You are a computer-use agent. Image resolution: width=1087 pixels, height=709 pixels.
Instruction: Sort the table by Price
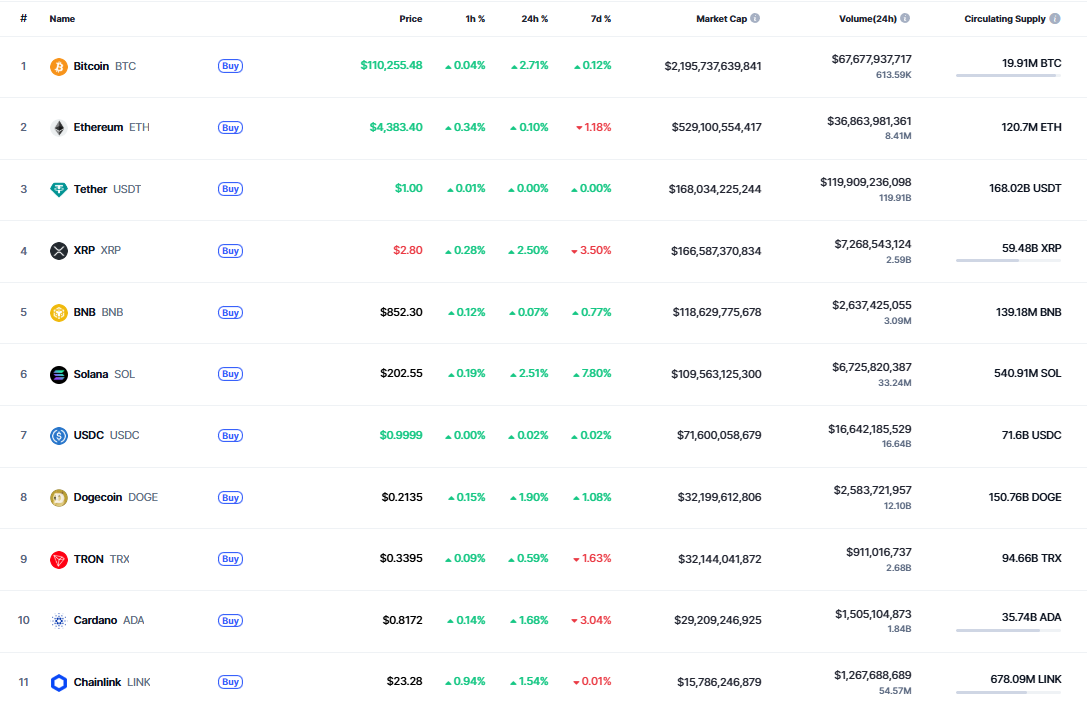[410, 18]
